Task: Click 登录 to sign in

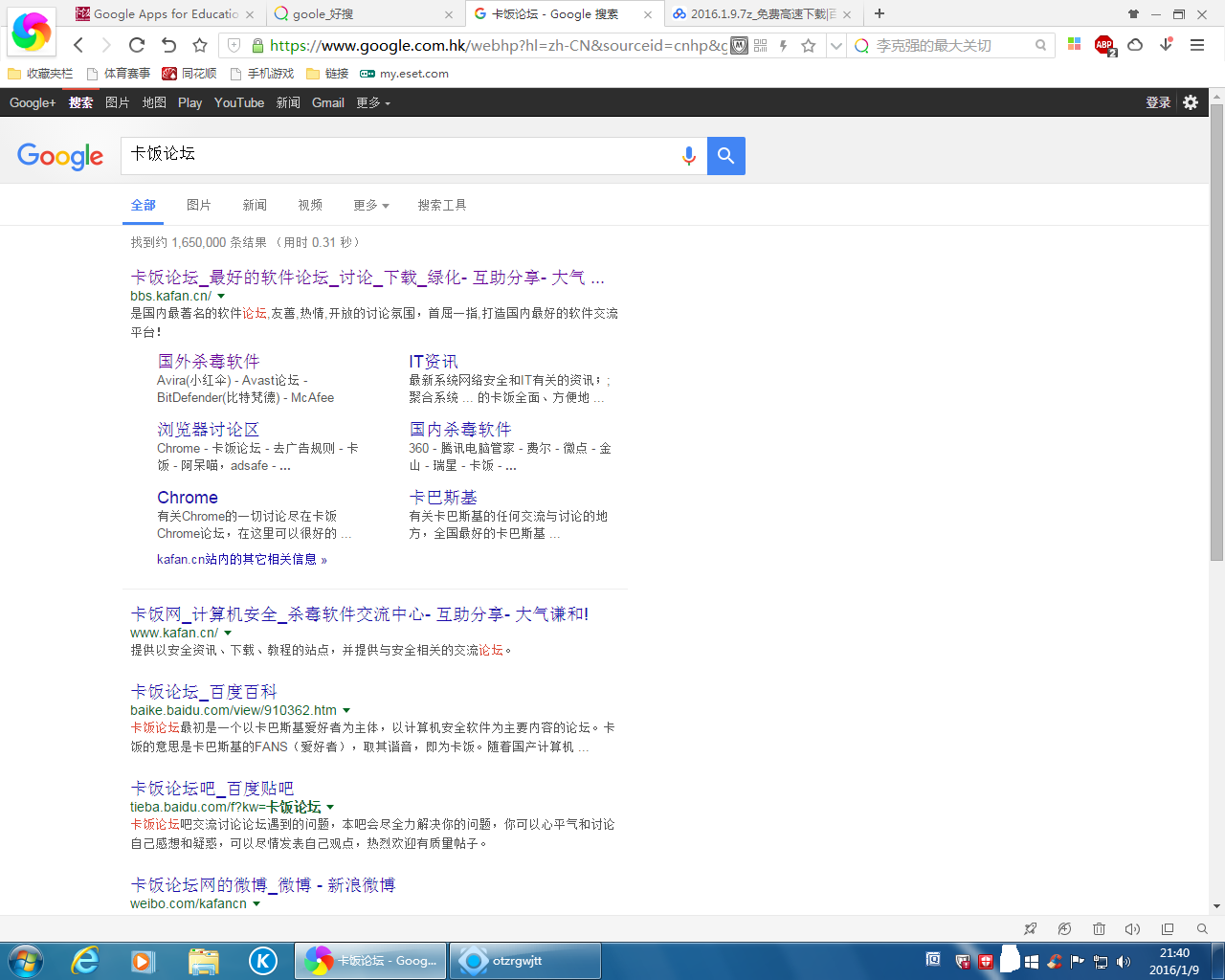Action: coord(1158,102)
